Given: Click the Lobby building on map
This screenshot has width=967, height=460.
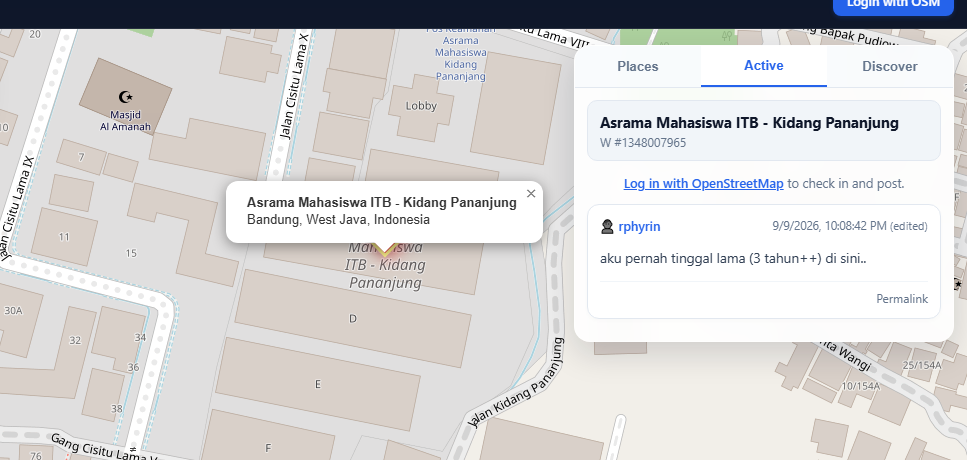Looking at the screenshot, I should 421,106.
